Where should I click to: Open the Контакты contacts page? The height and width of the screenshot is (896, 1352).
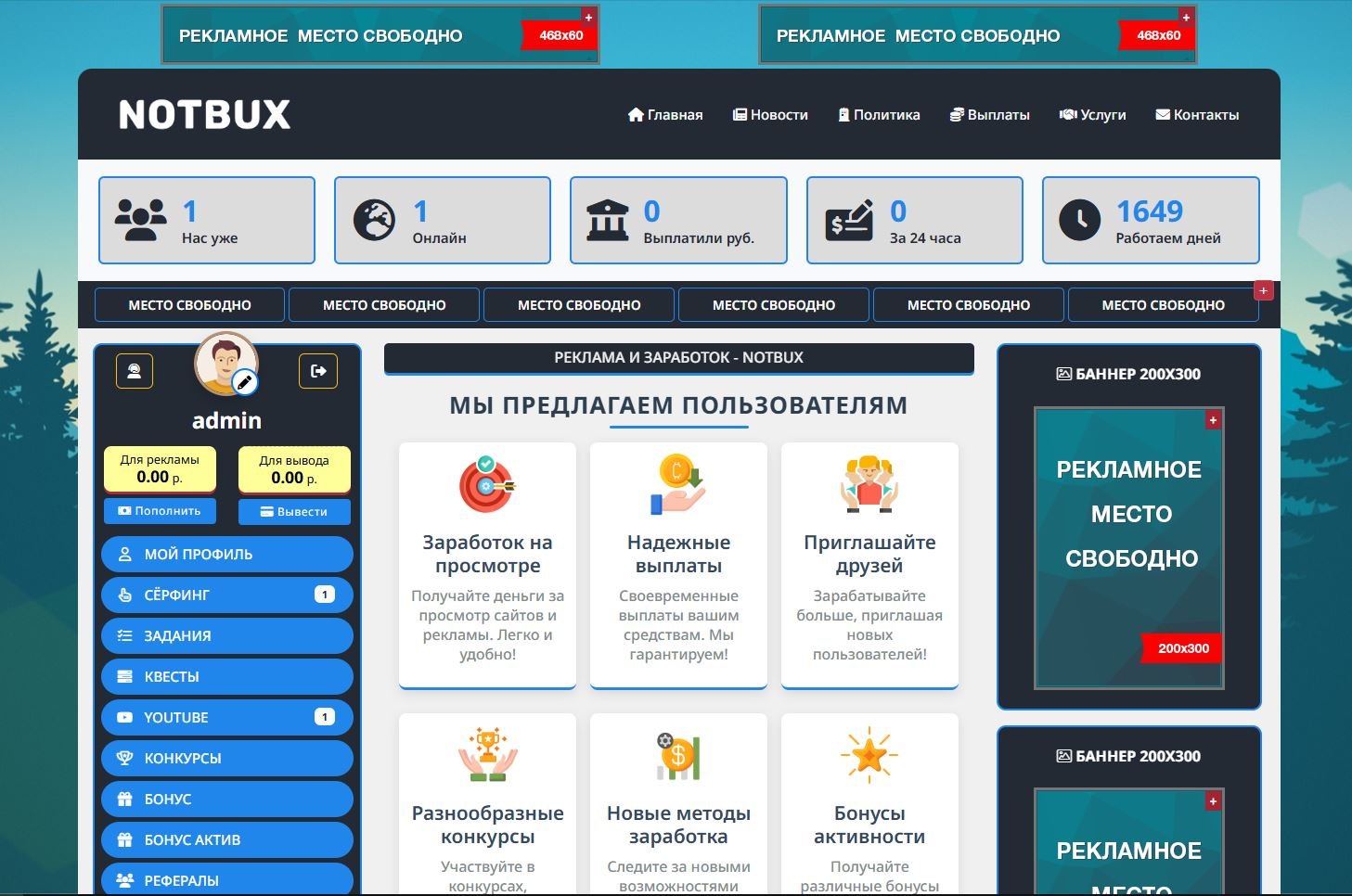click(1197, 115)
